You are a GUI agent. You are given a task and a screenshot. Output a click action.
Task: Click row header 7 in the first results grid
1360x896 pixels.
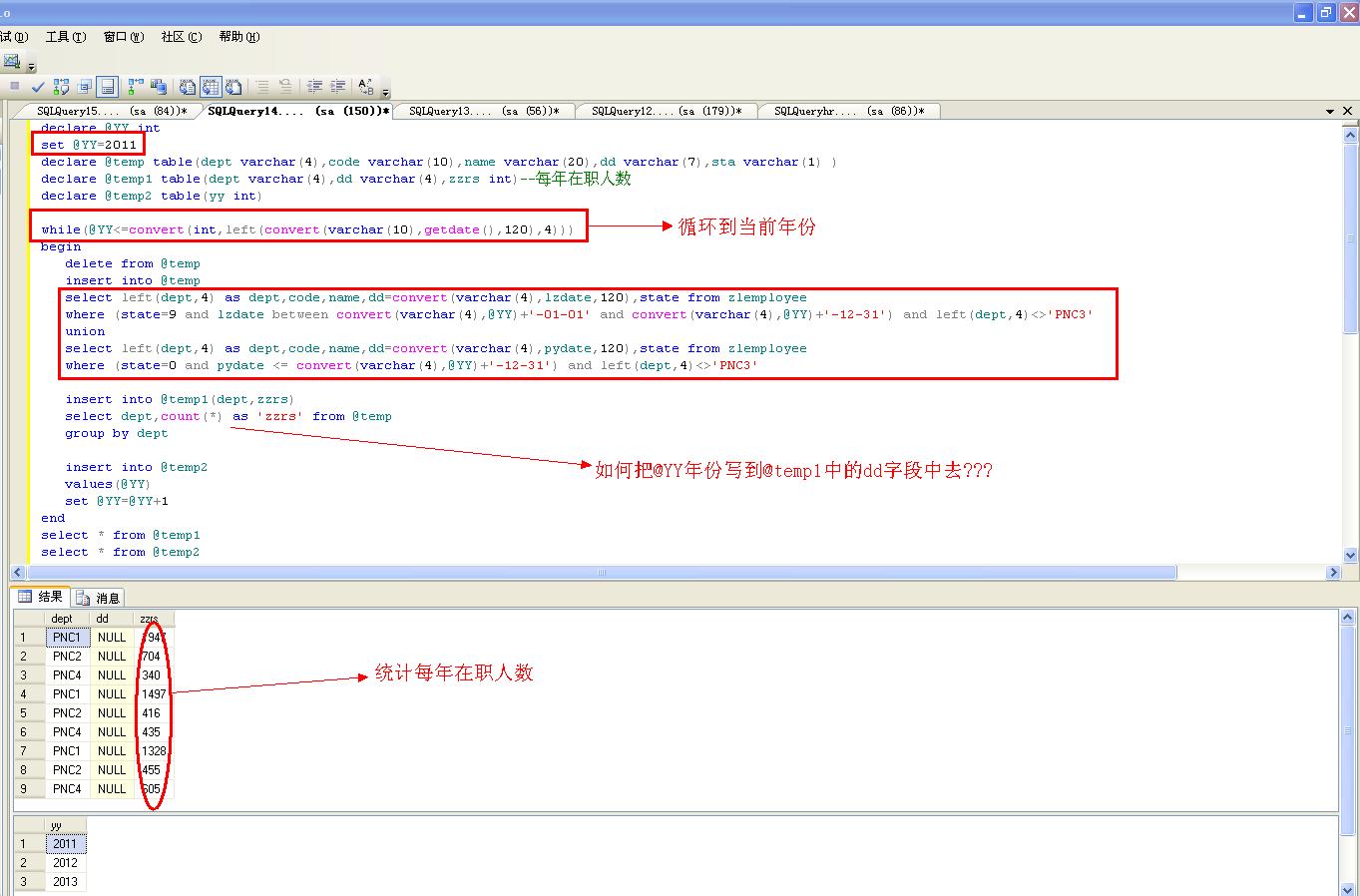[x=30, y=751]
